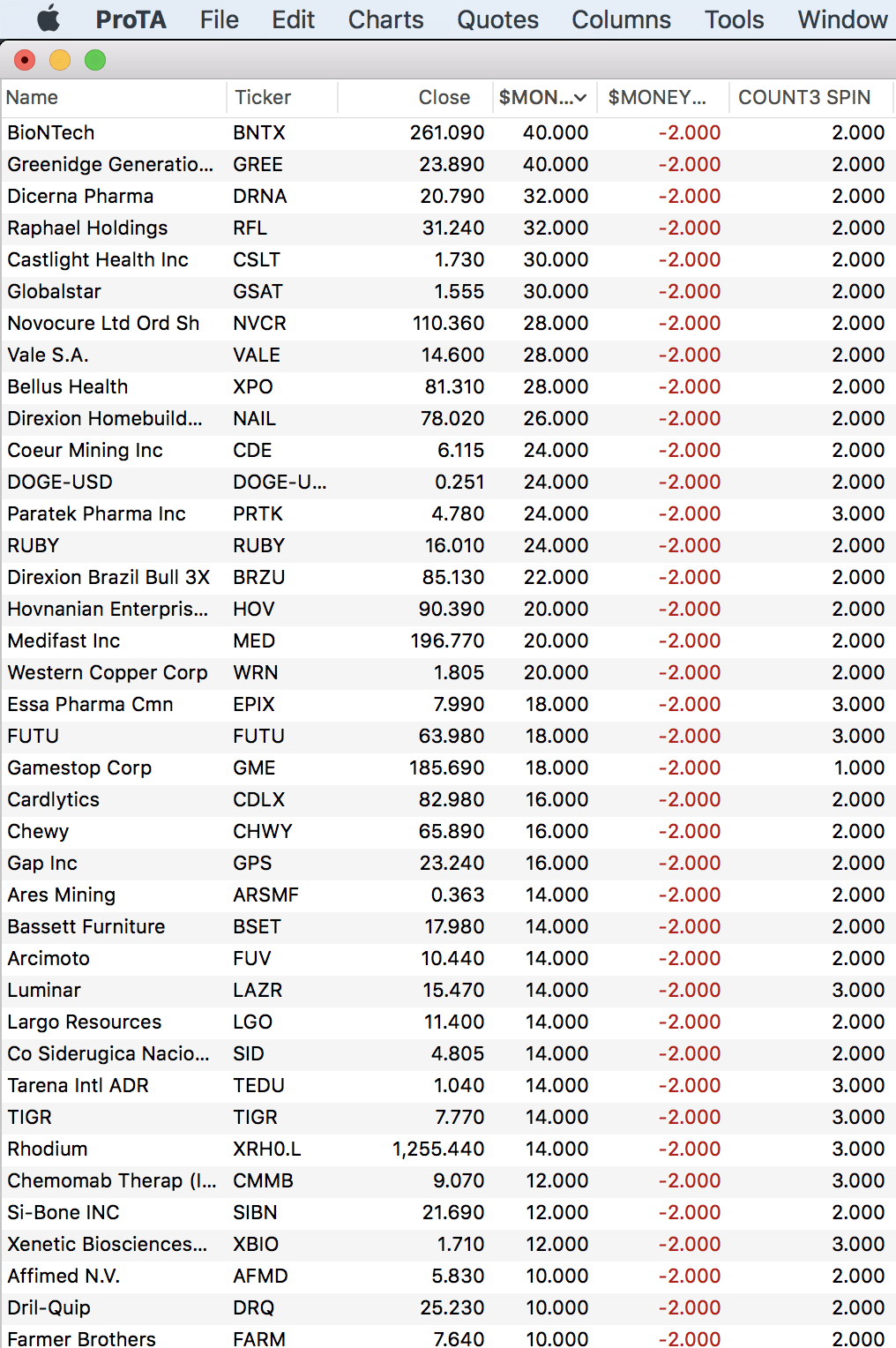Click the BRZU ticker cell

[258, 577]
